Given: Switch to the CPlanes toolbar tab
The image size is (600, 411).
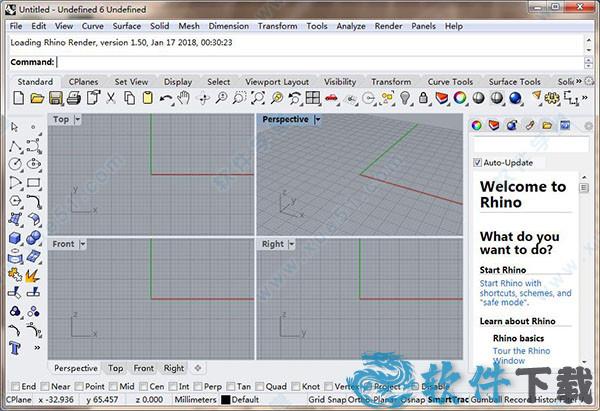Looking at the screenshot, I should click(x=83, y=82).
